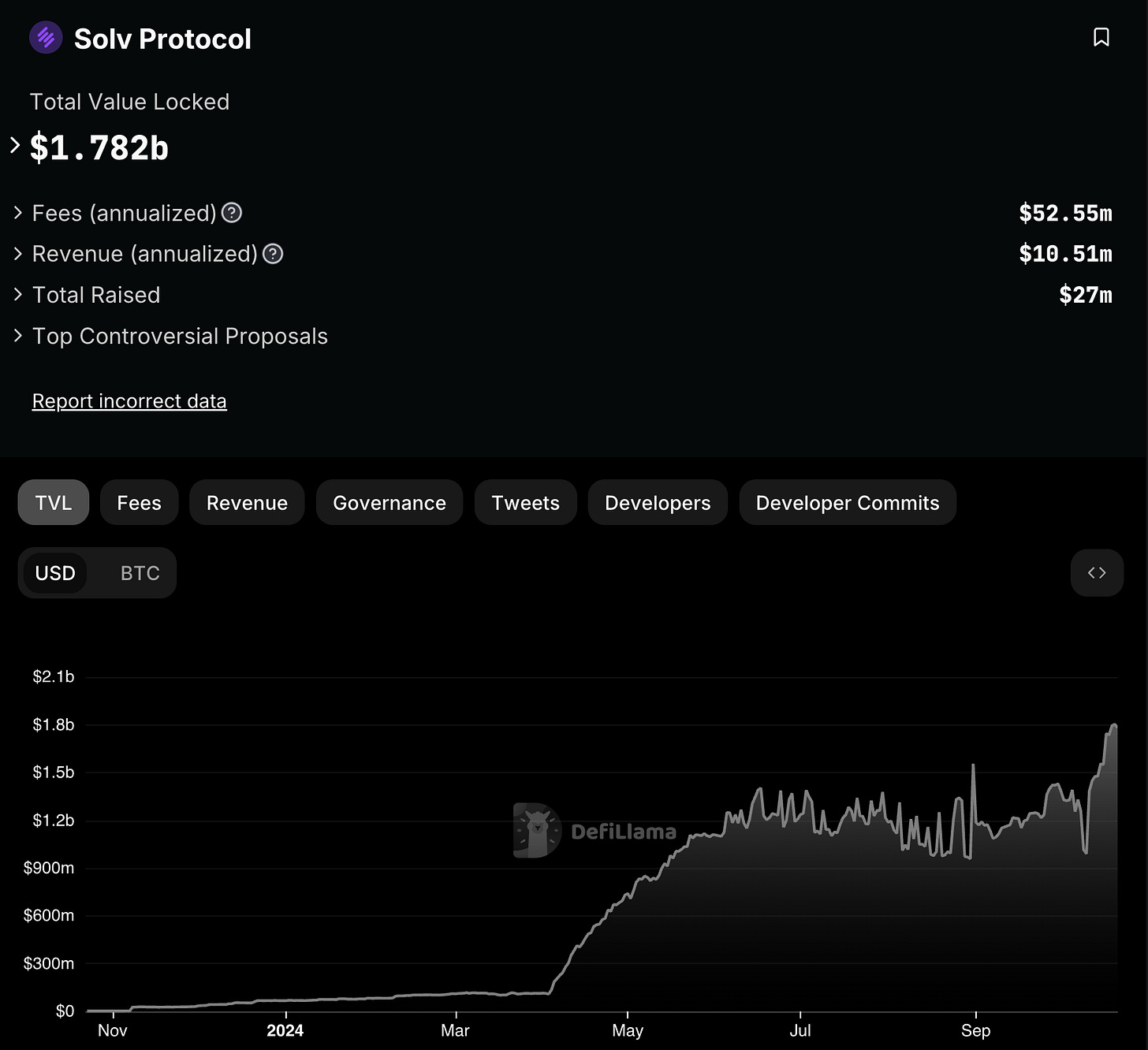
Task: Show the Developers chart tab
Action: (658, 503)
